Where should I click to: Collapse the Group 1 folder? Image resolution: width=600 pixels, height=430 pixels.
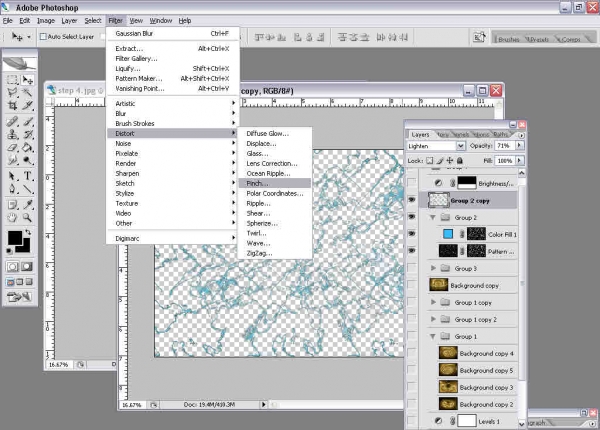(x=433, y=336)
